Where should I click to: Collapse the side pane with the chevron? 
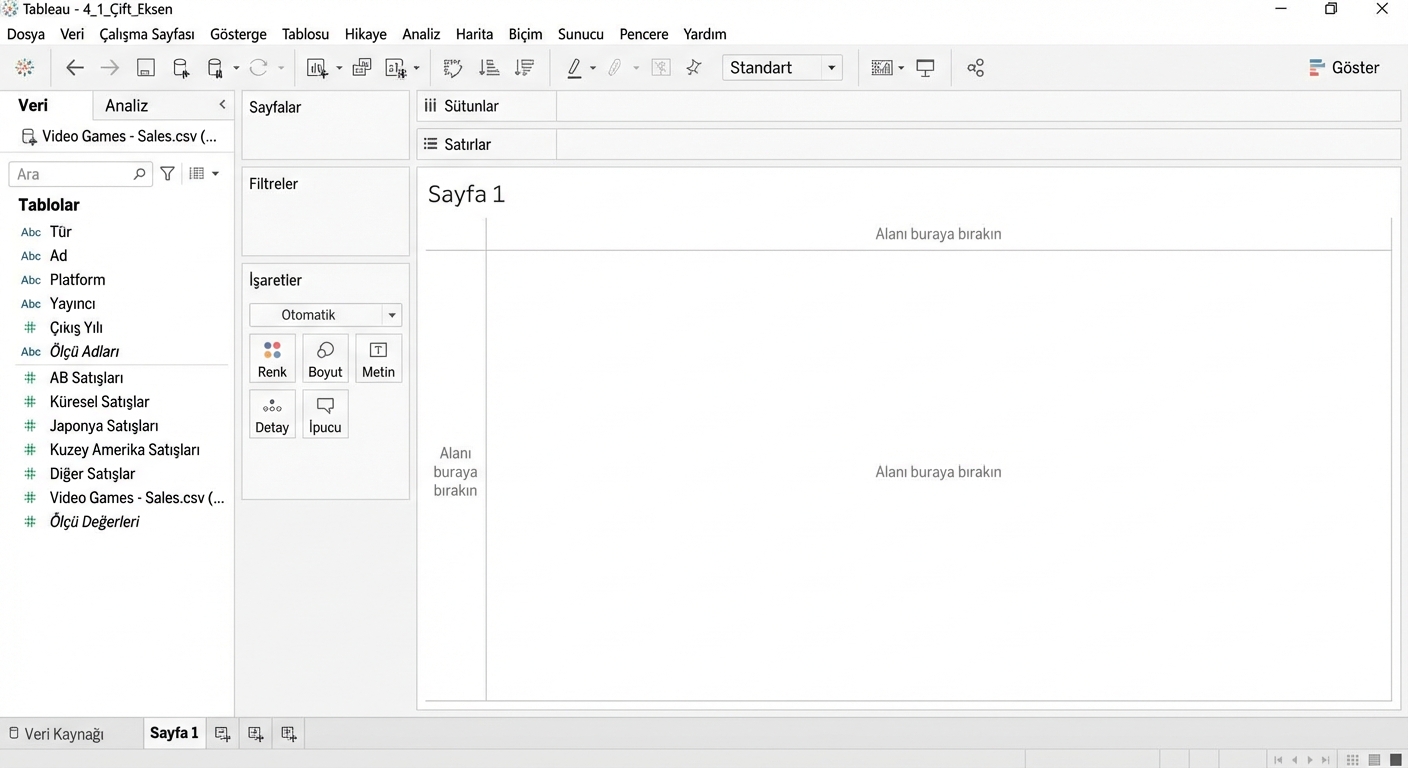pos(222,105)
